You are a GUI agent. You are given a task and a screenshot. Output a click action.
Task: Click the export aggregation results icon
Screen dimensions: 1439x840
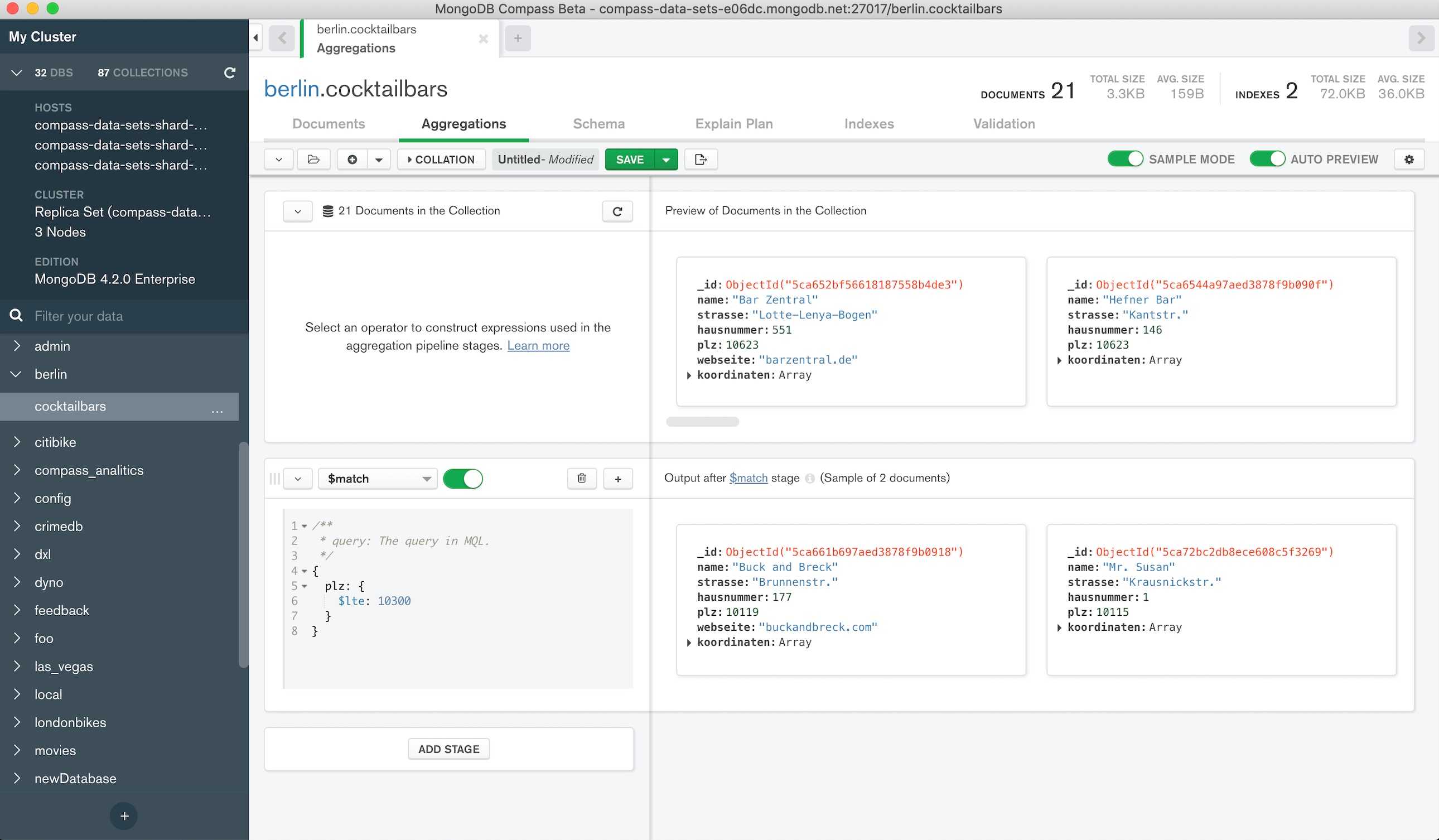click(x=699, y=159)
